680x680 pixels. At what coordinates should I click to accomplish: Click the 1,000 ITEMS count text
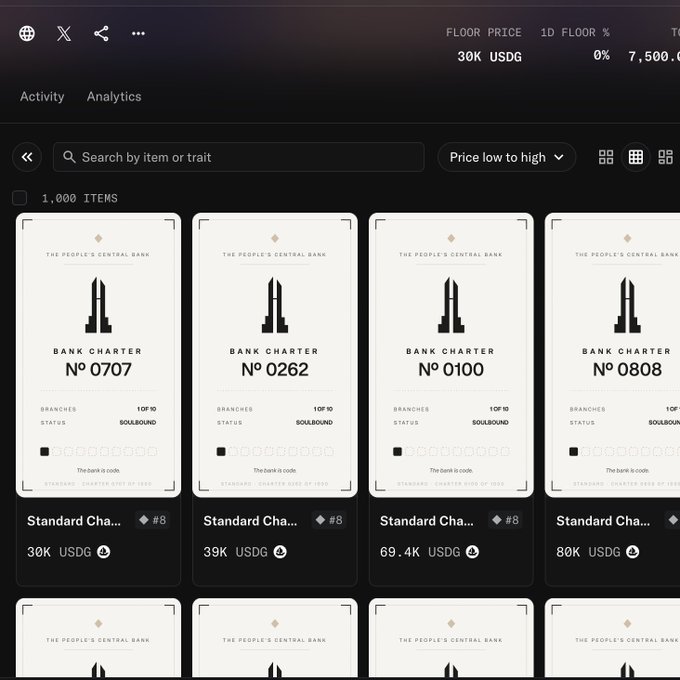click(x=79, y=198)
